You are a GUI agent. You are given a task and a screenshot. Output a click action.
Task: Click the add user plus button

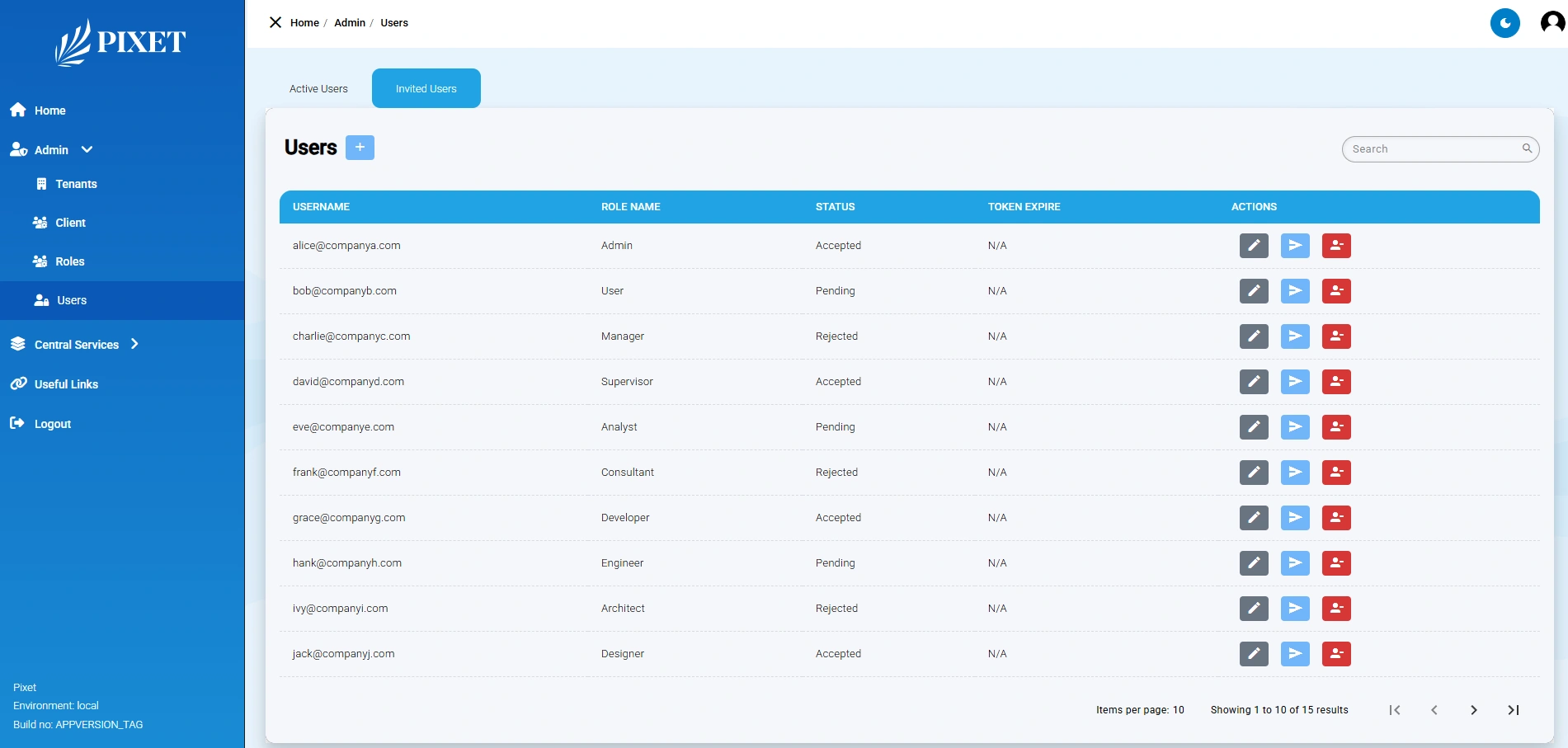tap(360, 148)
